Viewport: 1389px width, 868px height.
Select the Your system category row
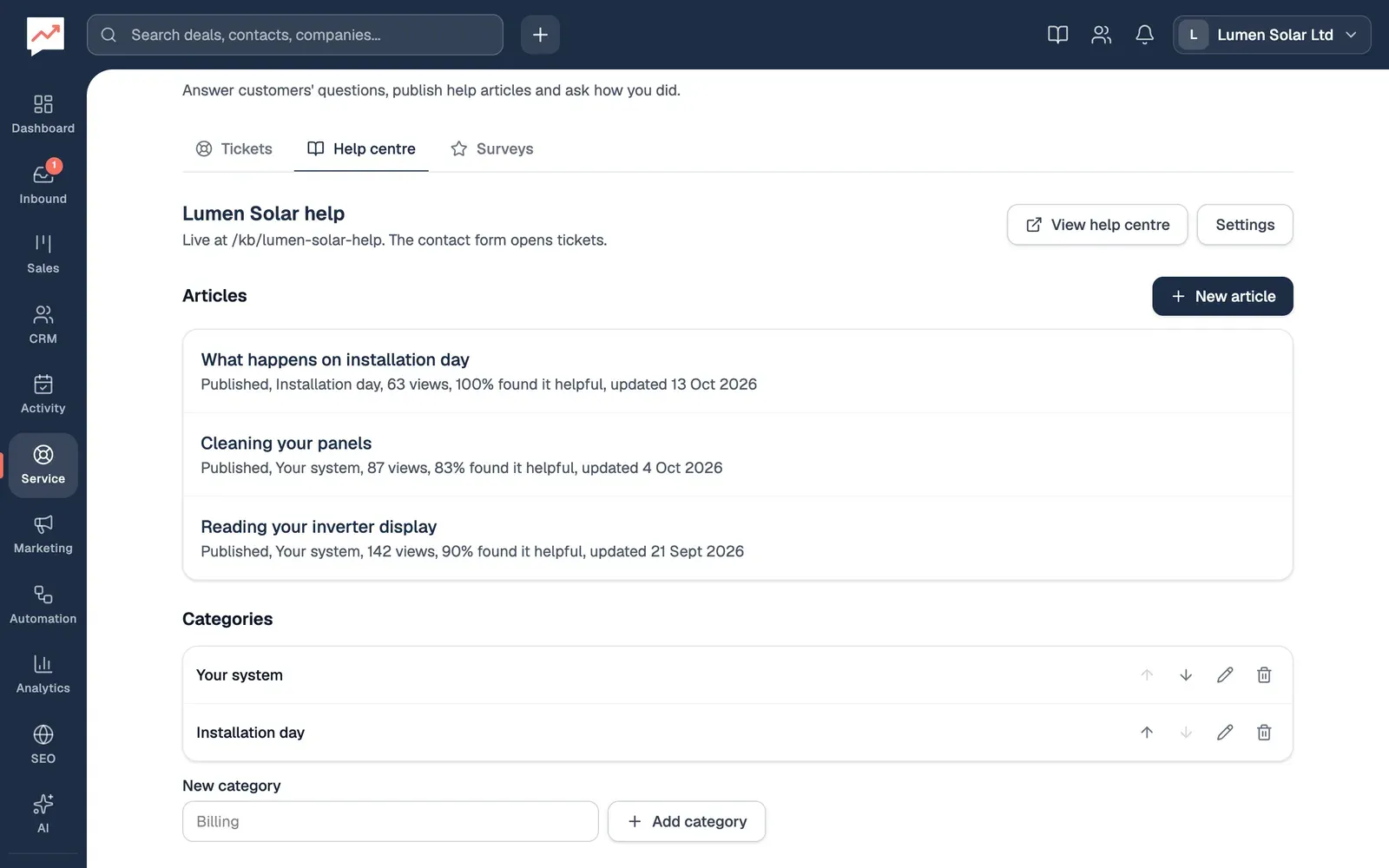click(738, 675)
